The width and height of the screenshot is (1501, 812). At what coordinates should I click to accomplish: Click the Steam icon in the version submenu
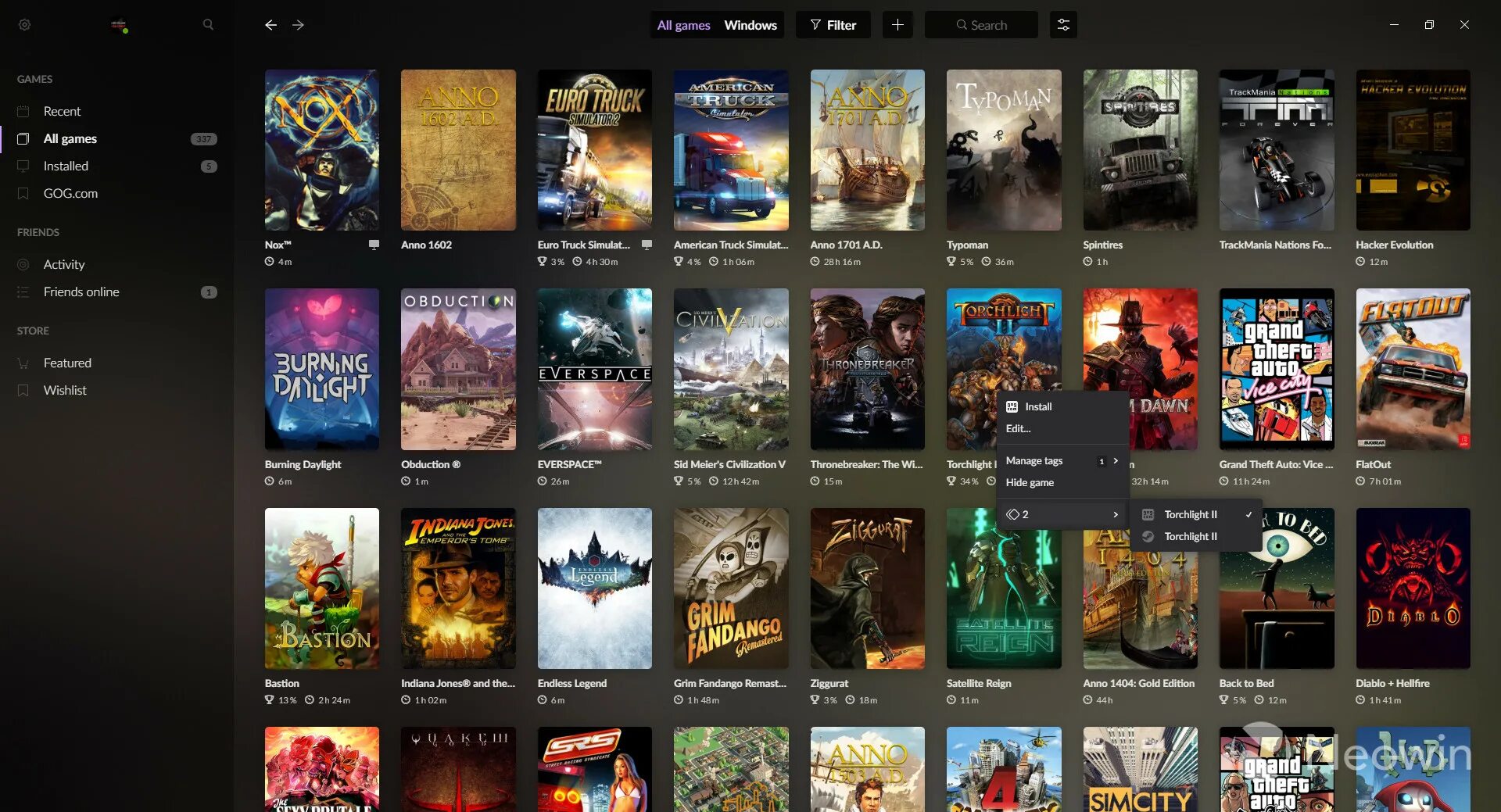coord(1148,536)
